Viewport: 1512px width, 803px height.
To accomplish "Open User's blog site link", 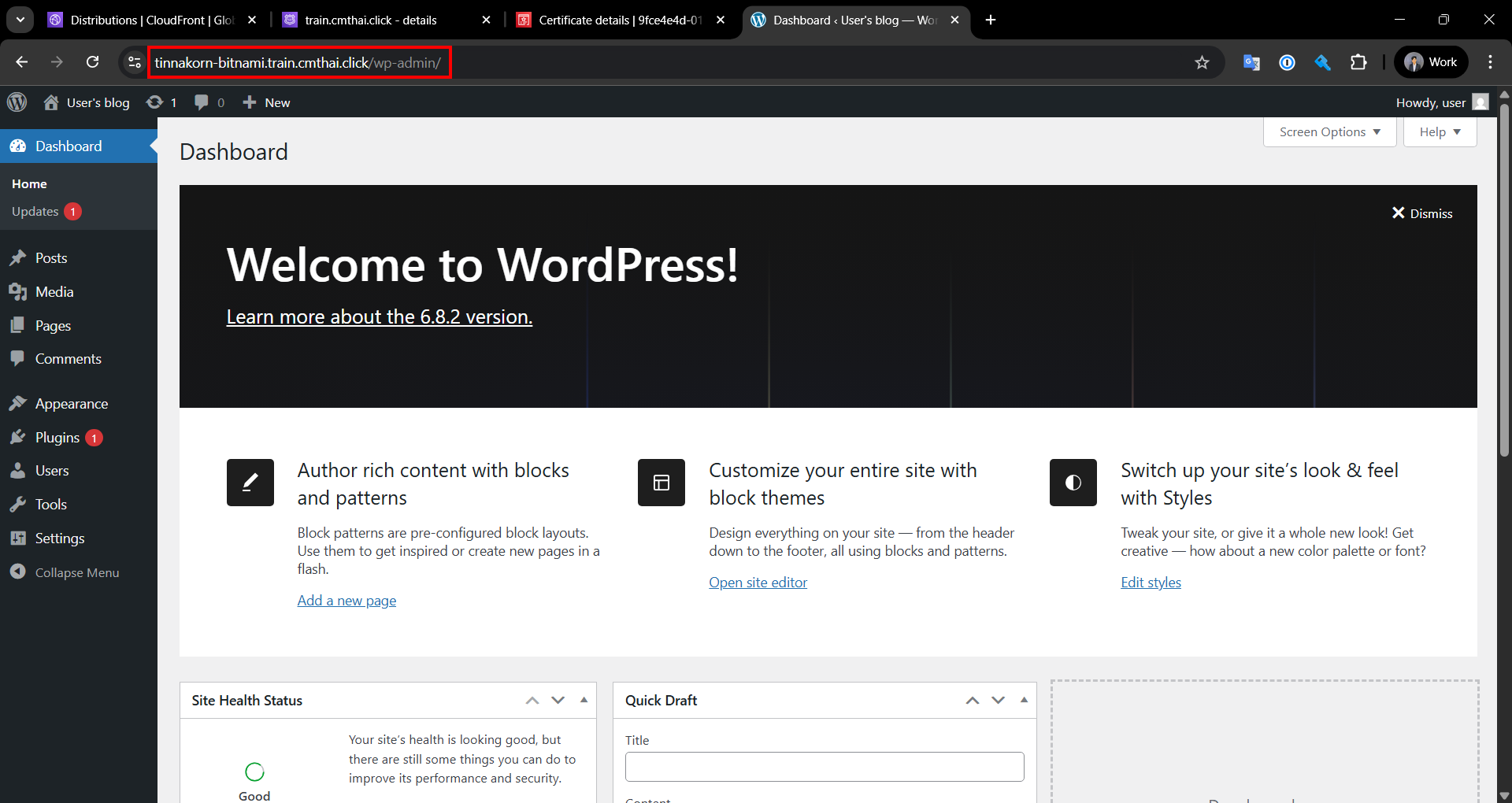I will pos(87,102).
